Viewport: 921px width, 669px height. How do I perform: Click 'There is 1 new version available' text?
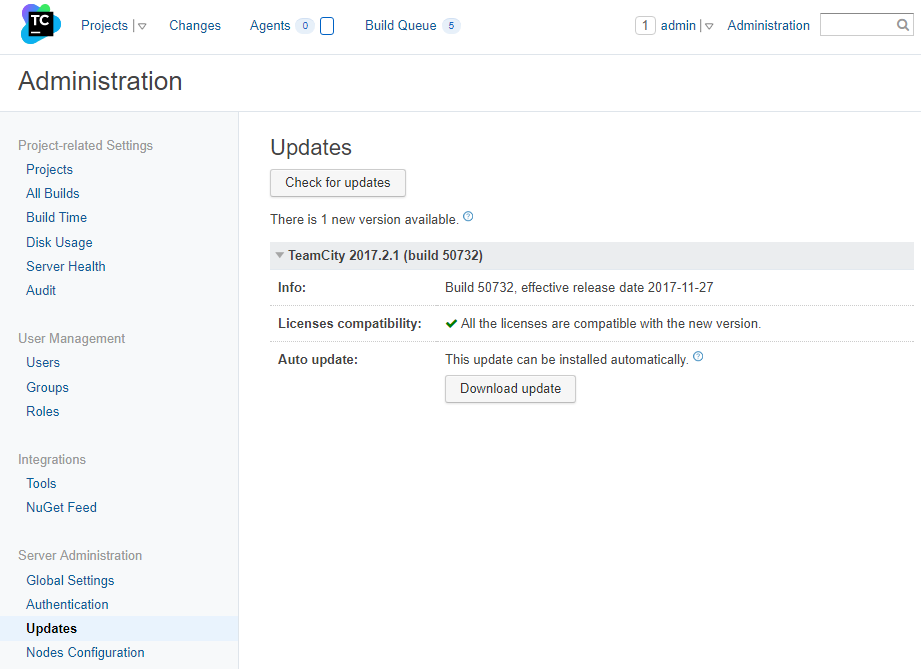[364, 220]
